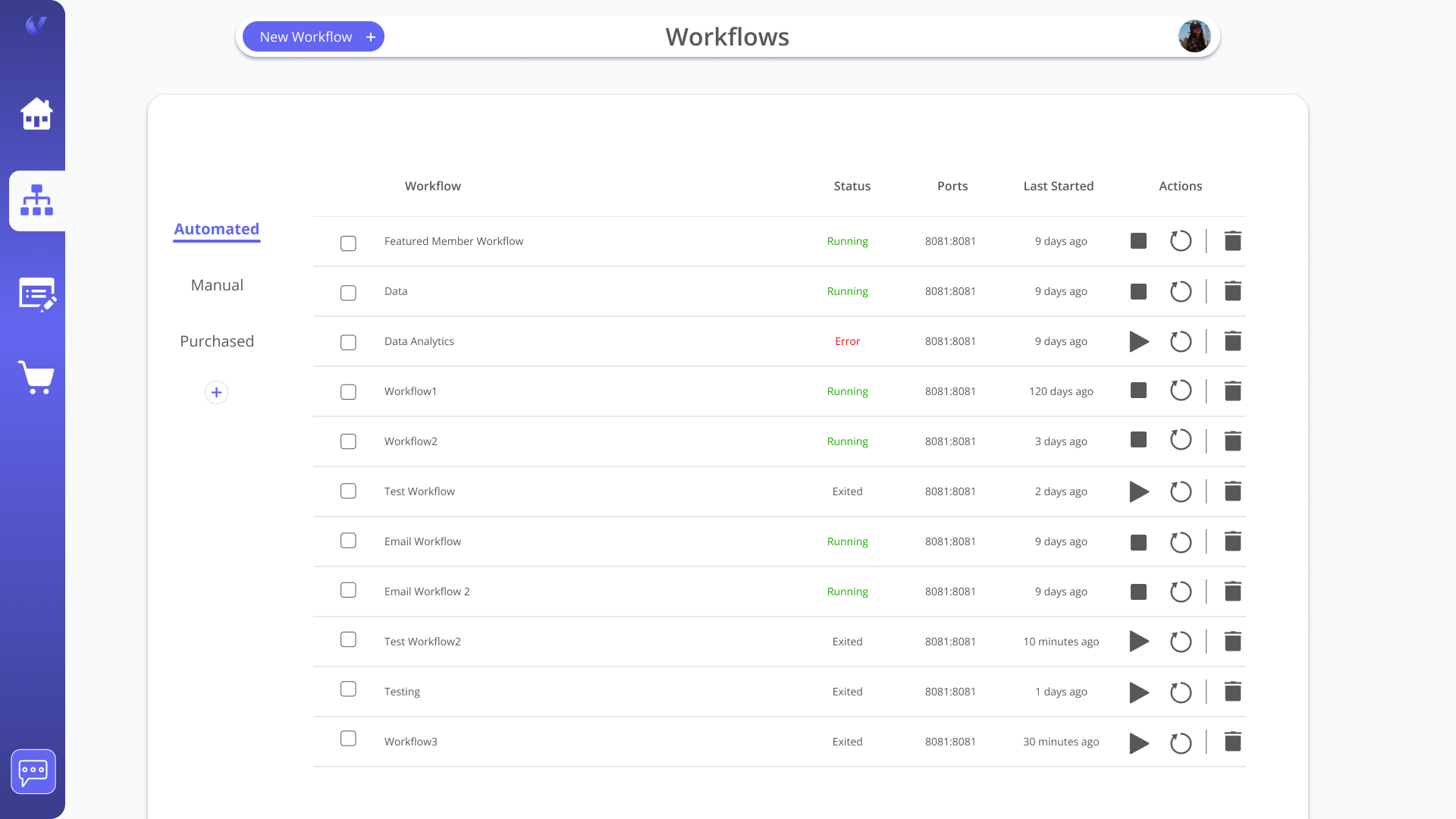Restart the Data workflow

click(1181, 291)
